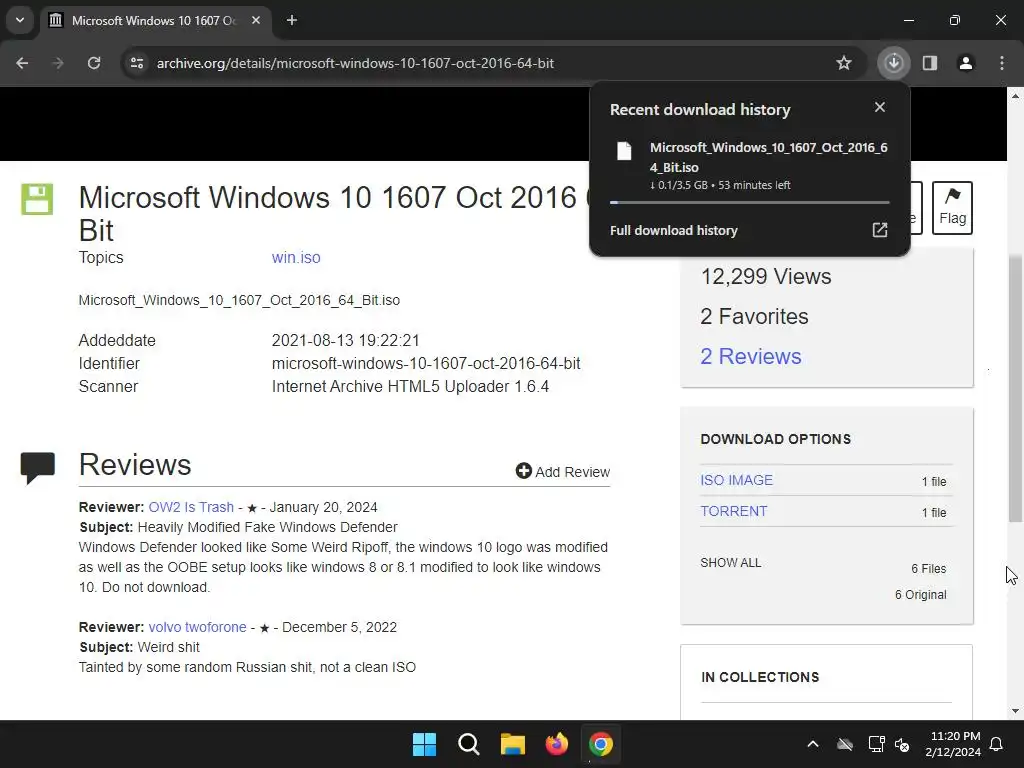
Task: Close the Recent download history popup
Action: point(880,107)
